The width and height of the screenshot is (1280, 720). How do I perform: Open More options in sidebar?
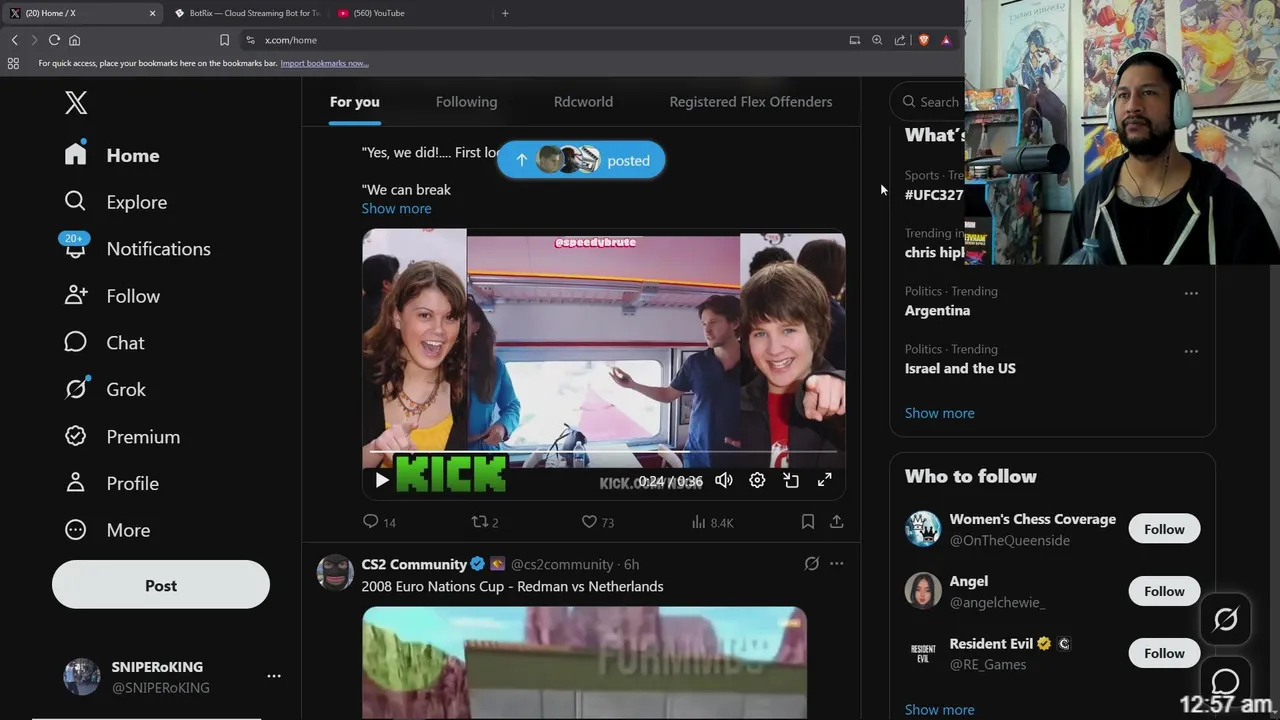tap(106, 530)
